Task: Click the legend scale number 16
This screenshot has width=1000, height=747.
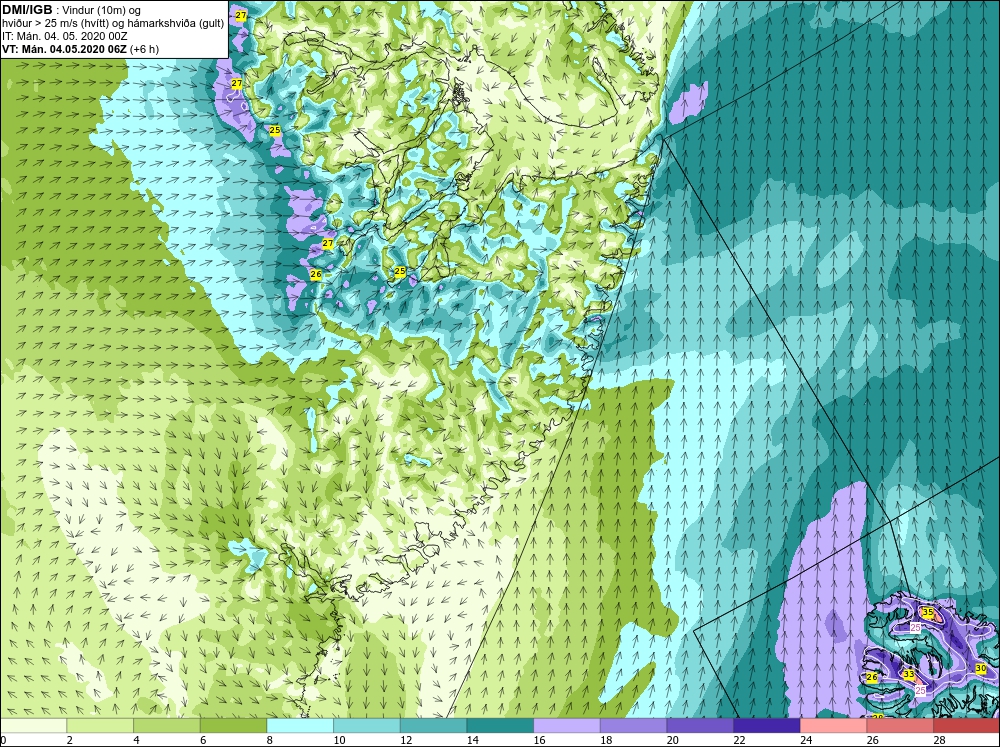Action: click(539, 740)
